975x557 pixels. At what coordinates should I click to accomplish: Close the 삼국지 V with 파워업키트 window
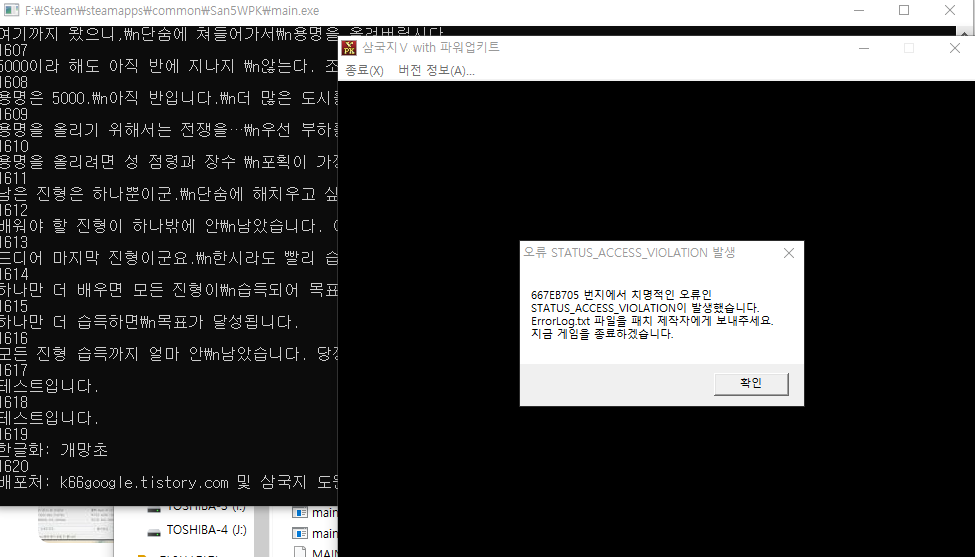pos(954,48)
